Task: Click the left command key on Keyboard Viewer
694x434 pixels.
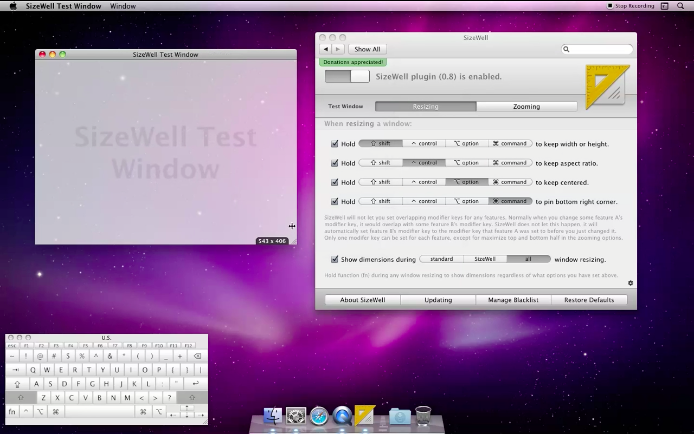Action: (56, 411)
